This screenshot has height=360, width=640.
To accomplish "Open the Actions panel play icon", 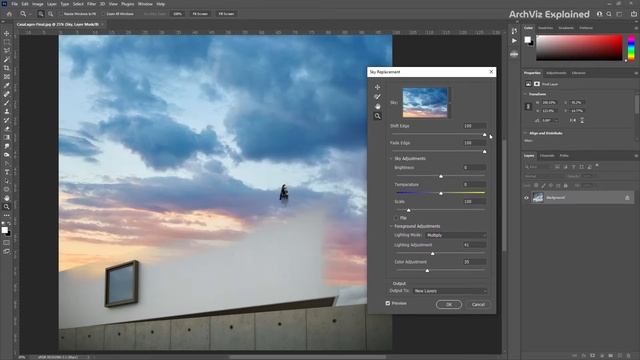I will click(514, 41).
